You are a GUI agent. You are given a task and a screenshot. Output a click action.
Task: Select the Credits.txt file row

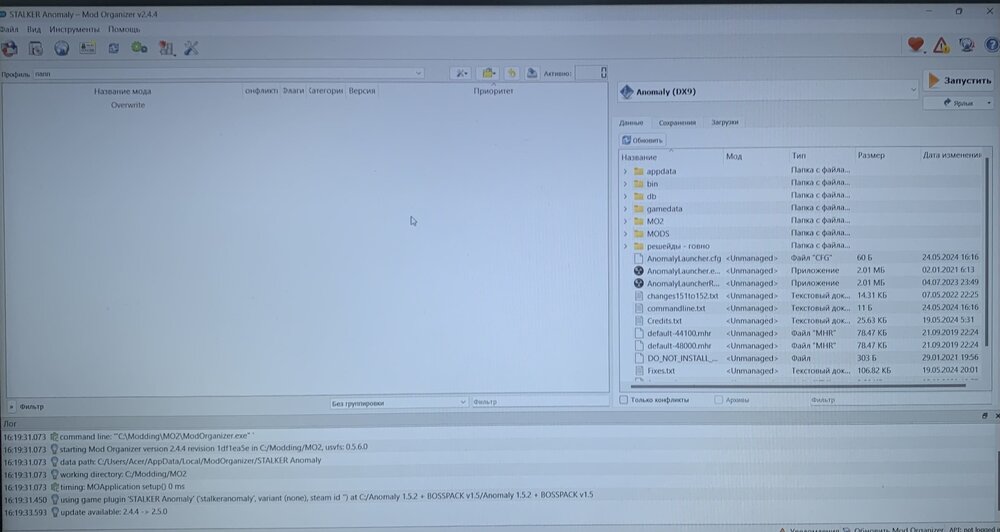[802, 321]
